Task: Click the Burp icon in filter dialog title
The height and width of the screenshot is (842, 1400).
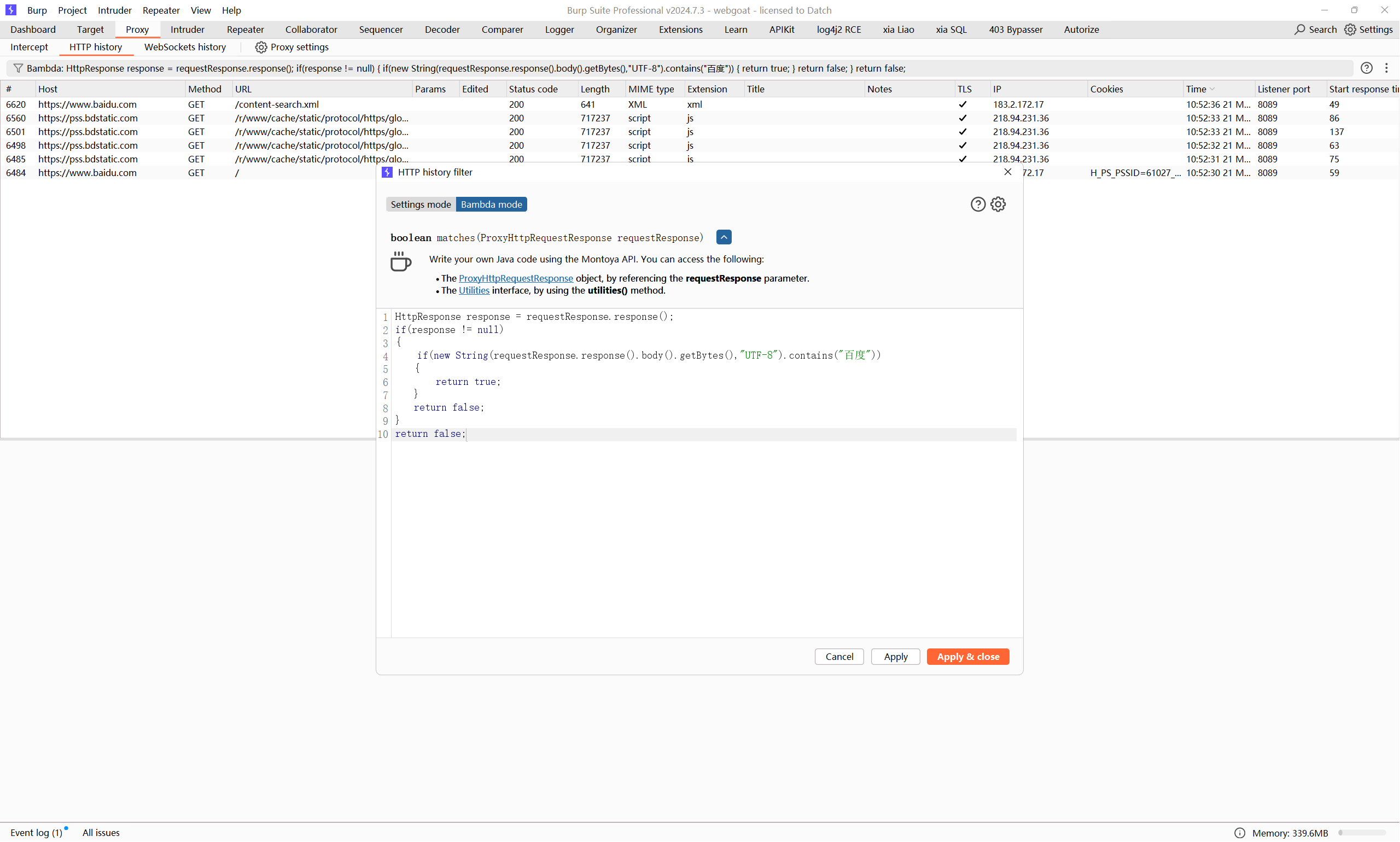Action: 387,172
